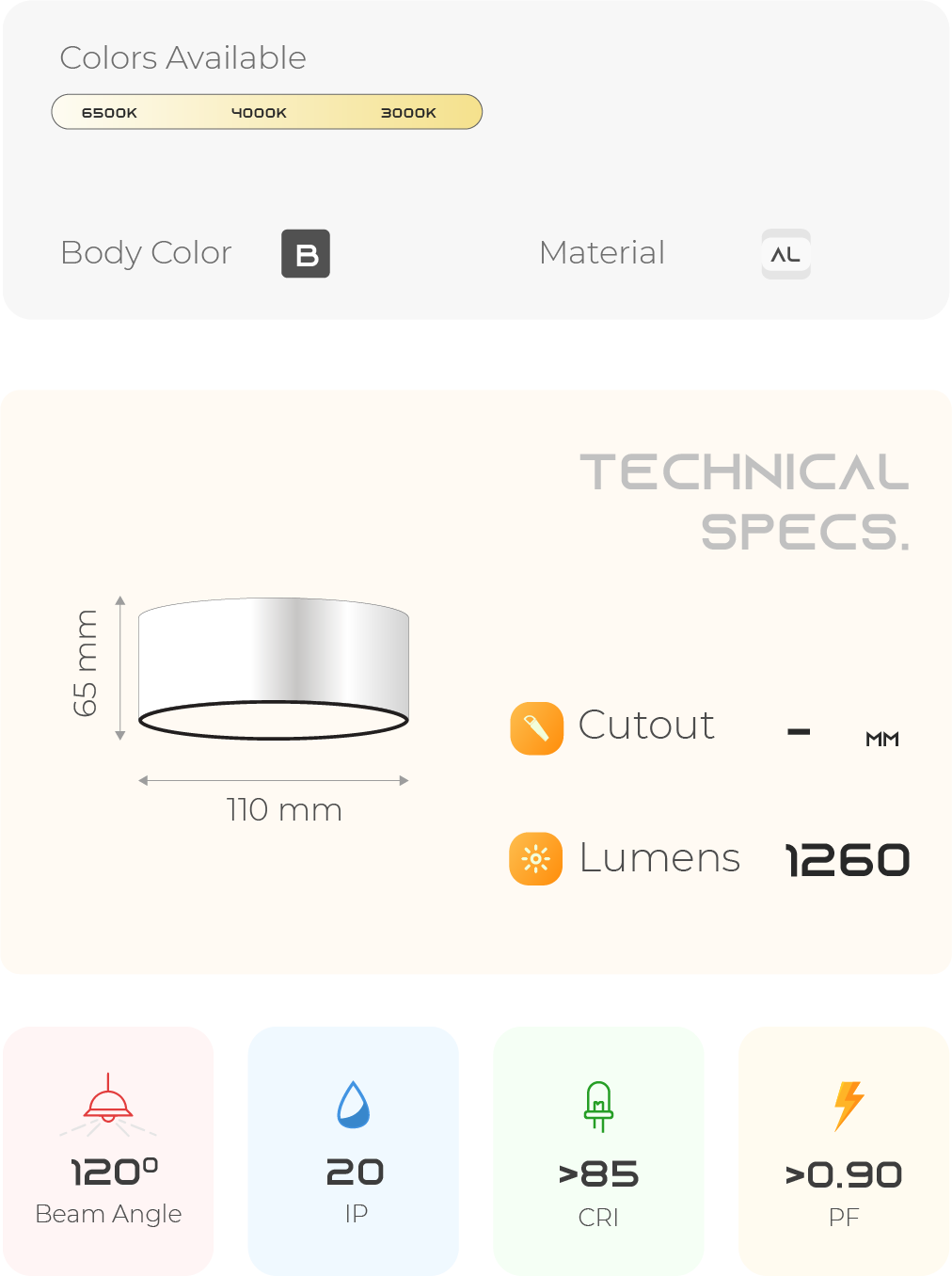This screenshot has height=1276, width=952.
Task: Click the 1260 Lumens value
Action: tap(848, 860)
